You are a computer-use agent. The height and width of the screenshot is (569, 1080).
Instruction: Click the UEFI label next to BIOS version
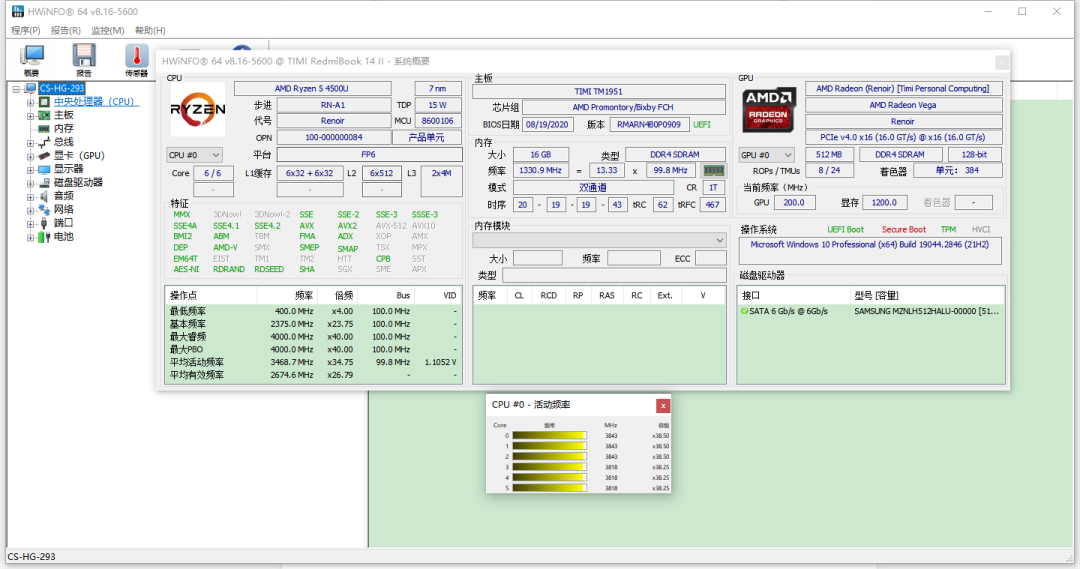(702, 125)
